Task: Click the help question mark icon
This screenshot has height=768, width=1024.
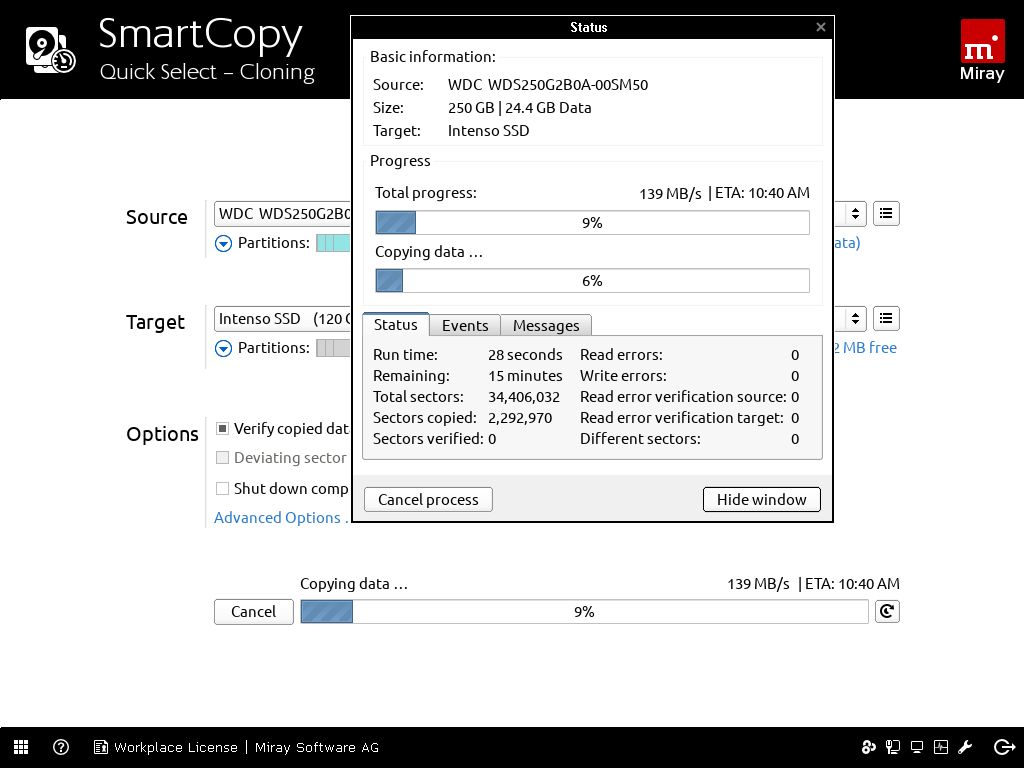Action: (x=61, y=747)
